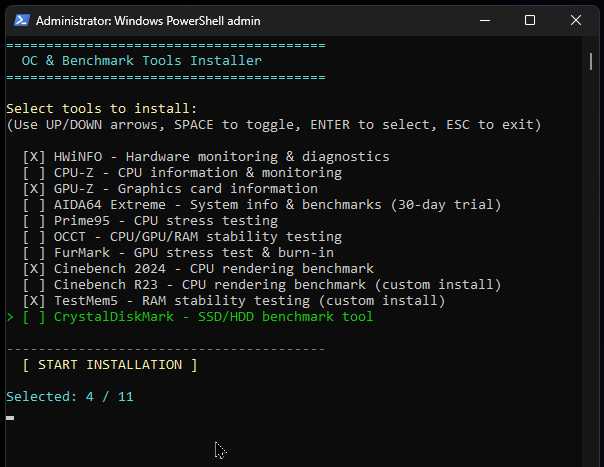
Task: Toggle the Cinebench R23 checkbox
Action: (x=34, y=285)
